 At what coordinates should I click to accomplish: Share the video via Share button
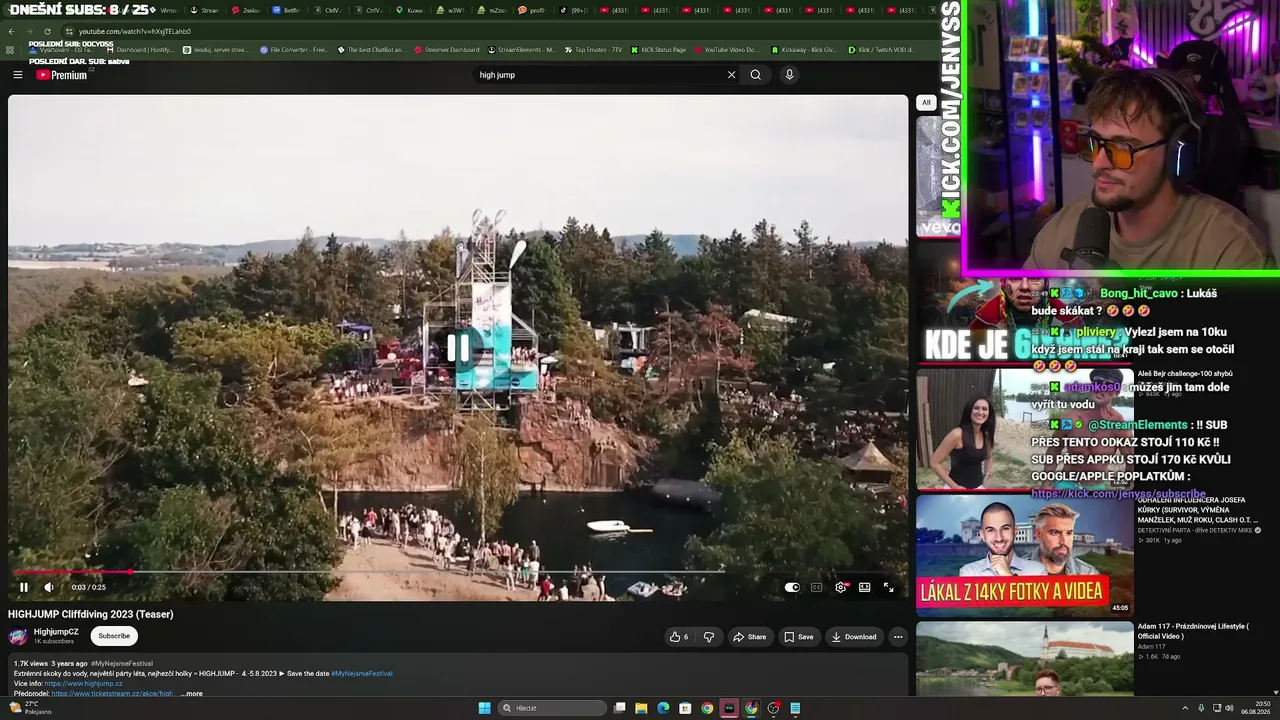click(750, 637)
